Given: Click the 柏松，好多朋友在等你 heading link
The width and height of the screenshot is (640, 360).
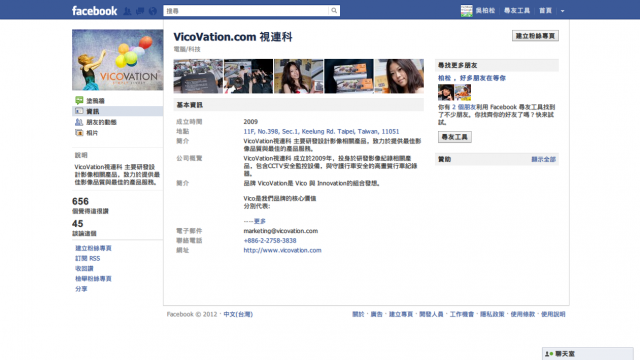Looking at the screenshot, I should click(471, 78).
